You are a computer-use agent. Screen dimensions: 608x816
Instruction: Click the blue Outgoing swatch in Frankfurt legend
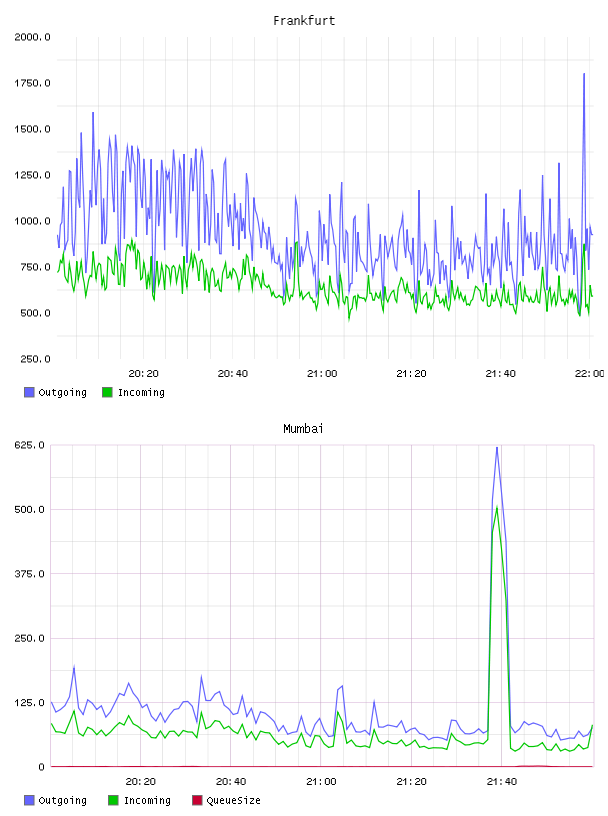coord(29,392)
